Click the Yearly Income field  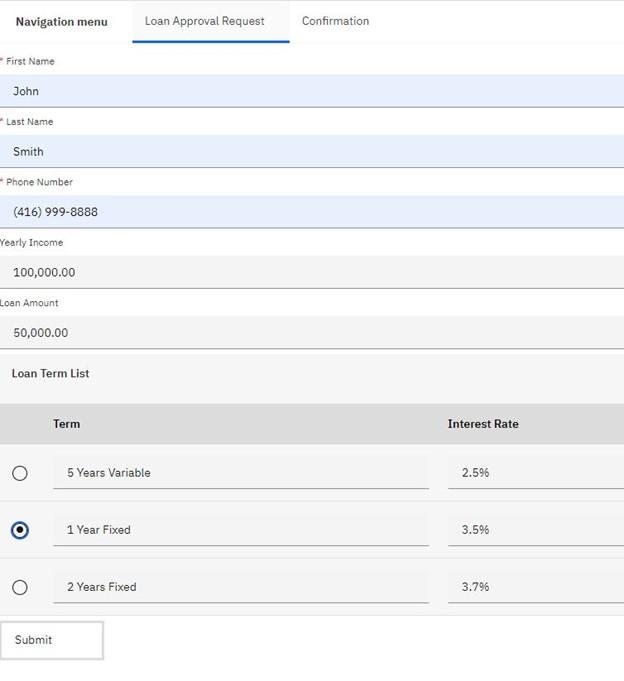point(312,272)
